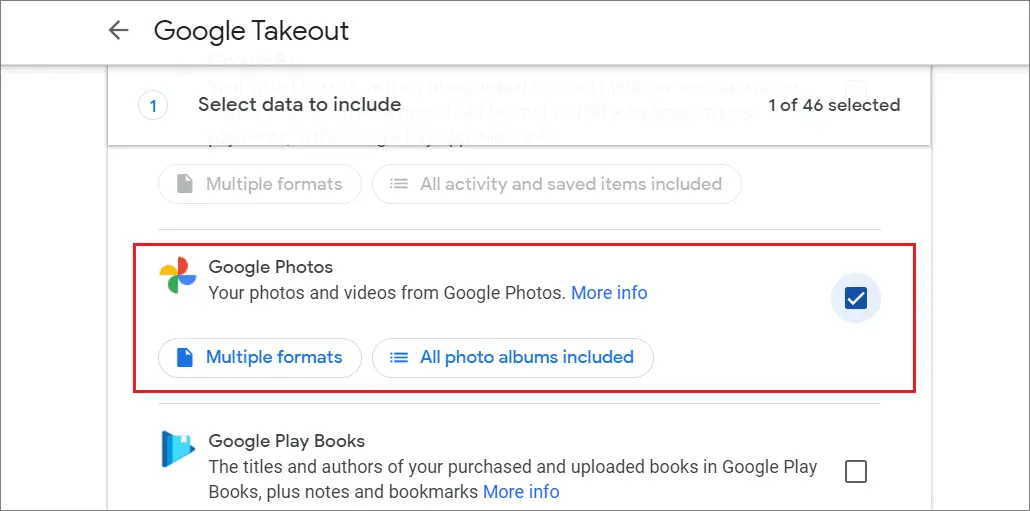This screenshot has height=511, width=1030.
Task: Open All activity and saved items included
Action: coord(556,184)
